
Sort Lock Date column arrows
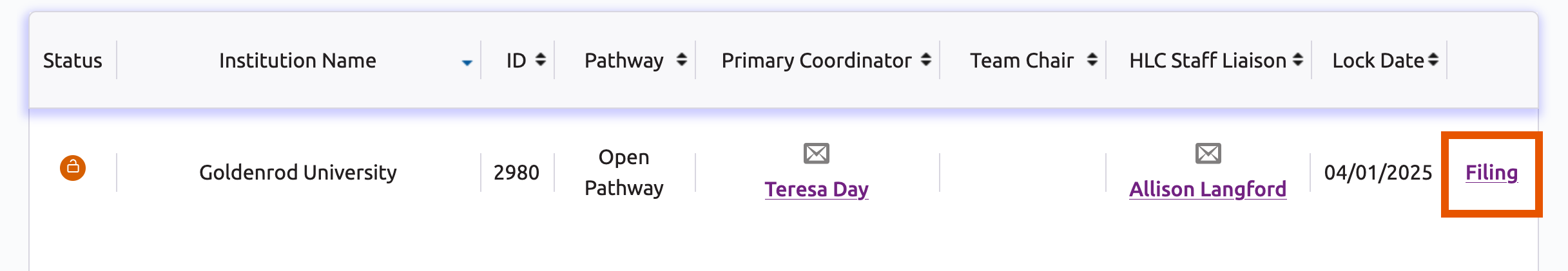pos(1433,60)
